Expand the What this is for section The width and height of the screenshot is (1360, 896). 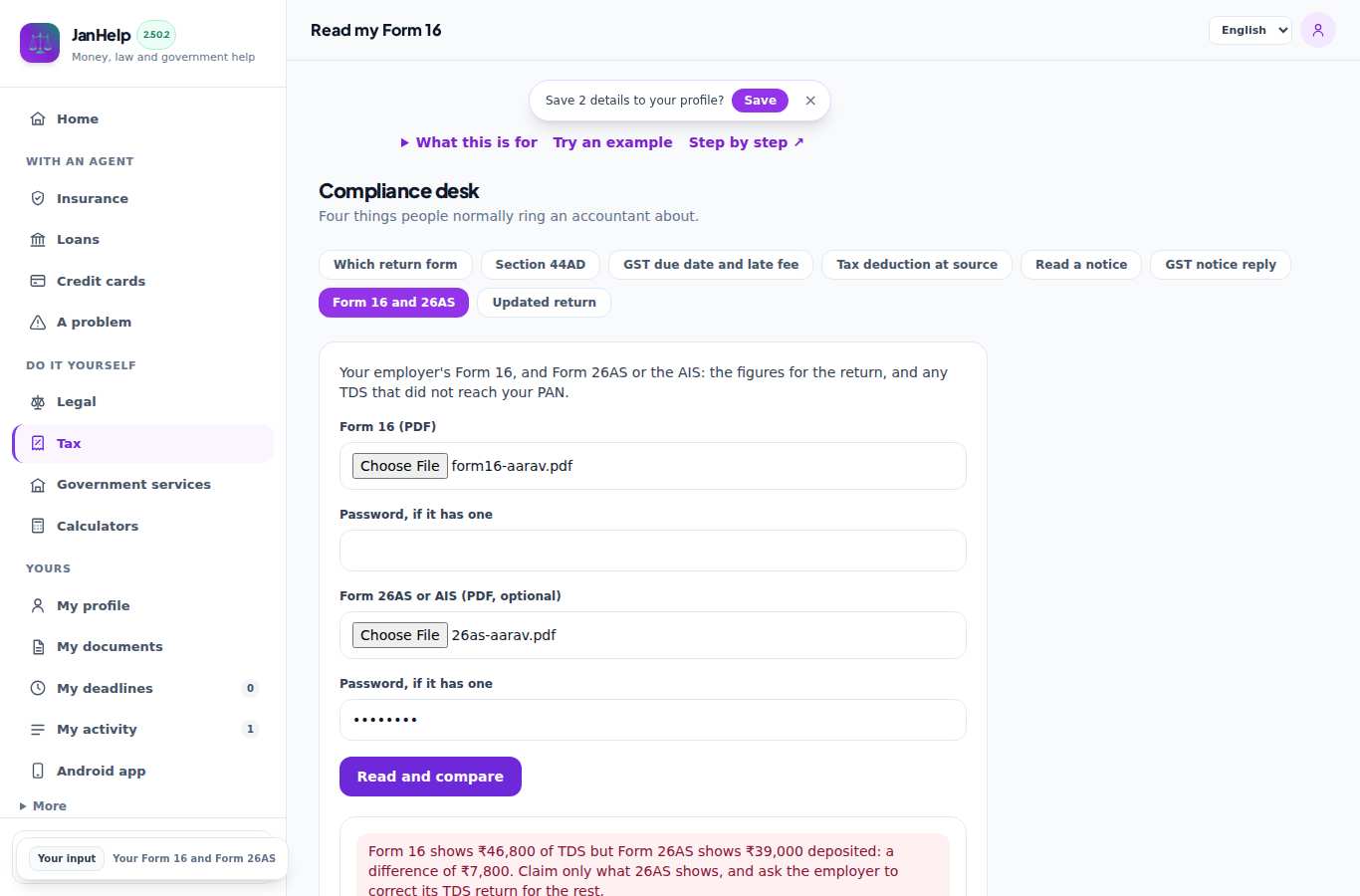(x=469, y=142)
